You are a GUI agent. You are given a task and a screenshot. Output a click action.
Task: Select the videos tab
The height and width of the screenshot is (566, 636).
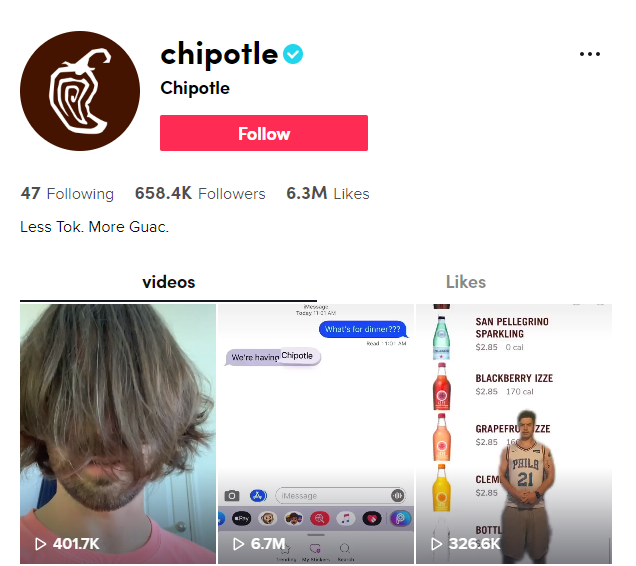[169, 282]
